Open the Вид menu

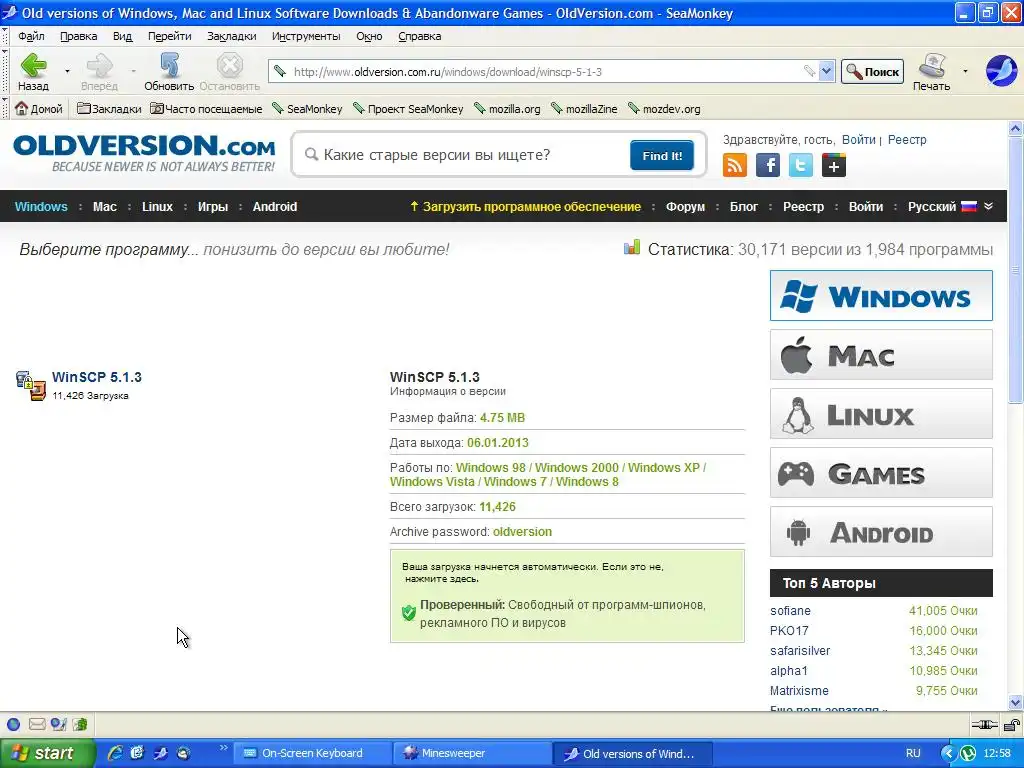[x=122, y=36]
